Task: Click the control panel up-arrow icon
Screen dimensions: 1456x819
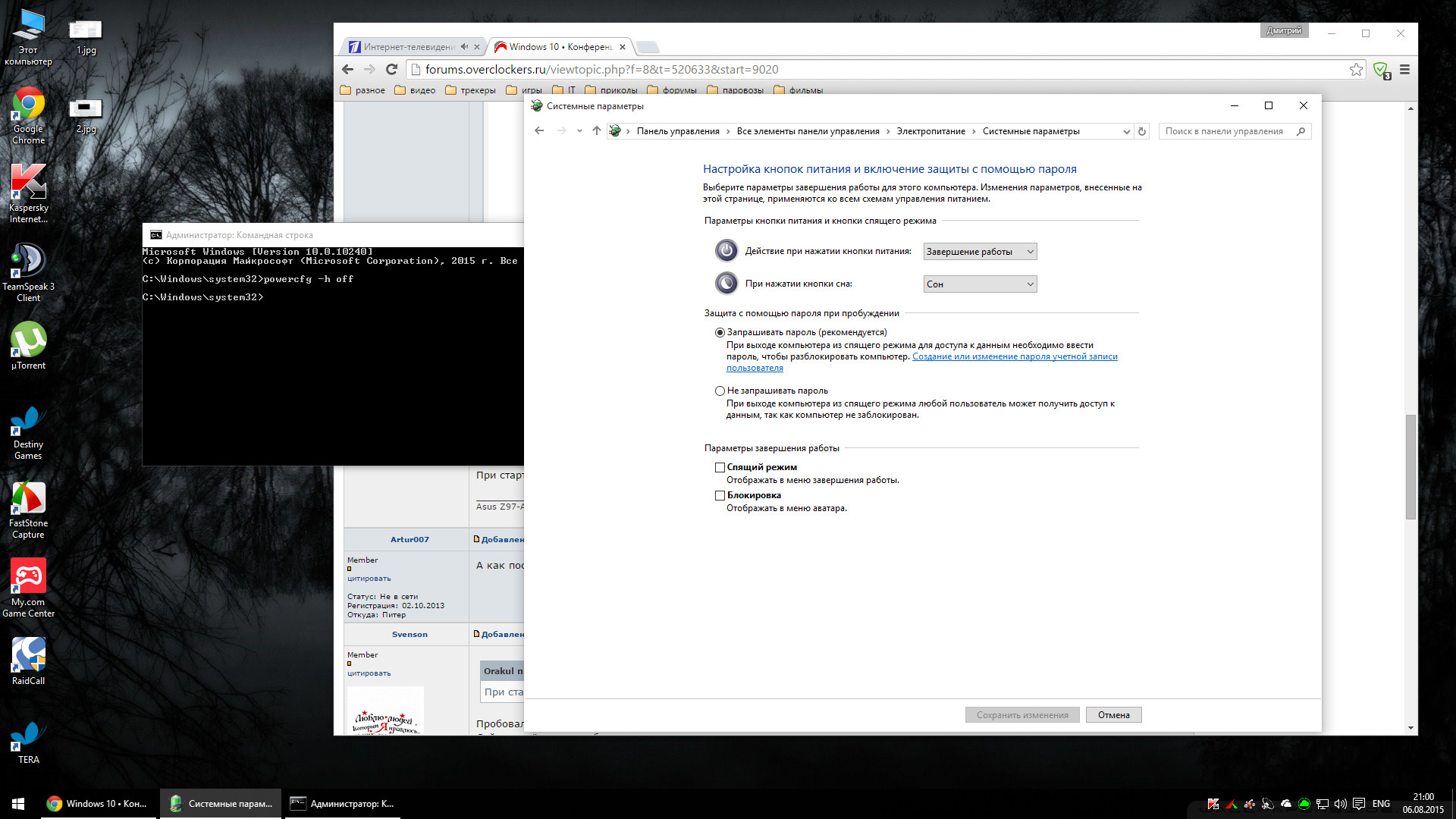Action: pyautogui.click(x=596, y=131)
